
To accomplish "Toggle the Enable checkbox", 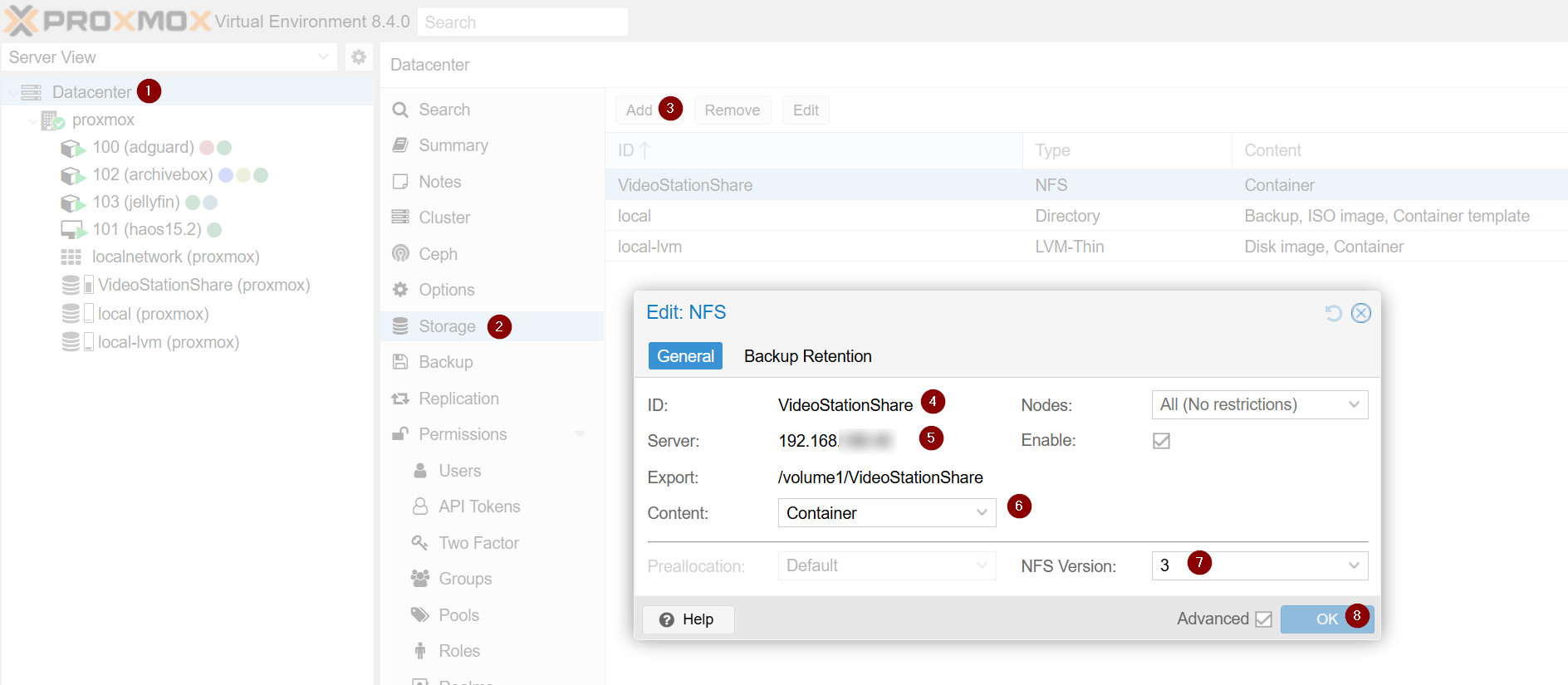I will (x=1162, y=441).
